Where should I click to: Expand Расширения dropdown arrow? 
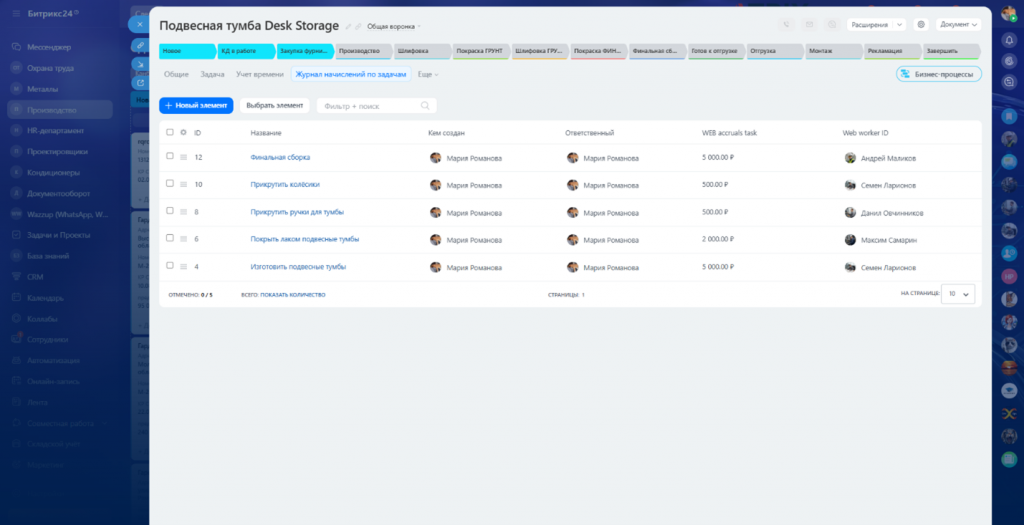899,25
